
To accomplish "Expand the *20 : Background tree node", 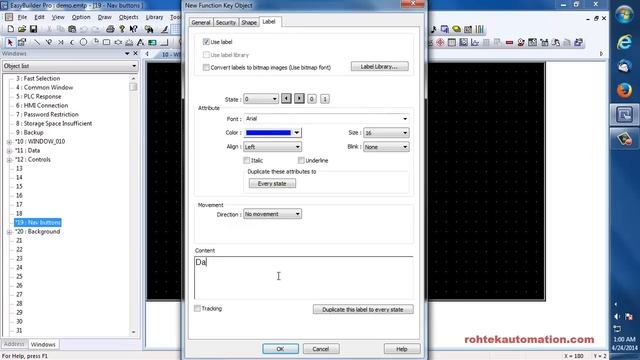I will click(x=9, y=232).
